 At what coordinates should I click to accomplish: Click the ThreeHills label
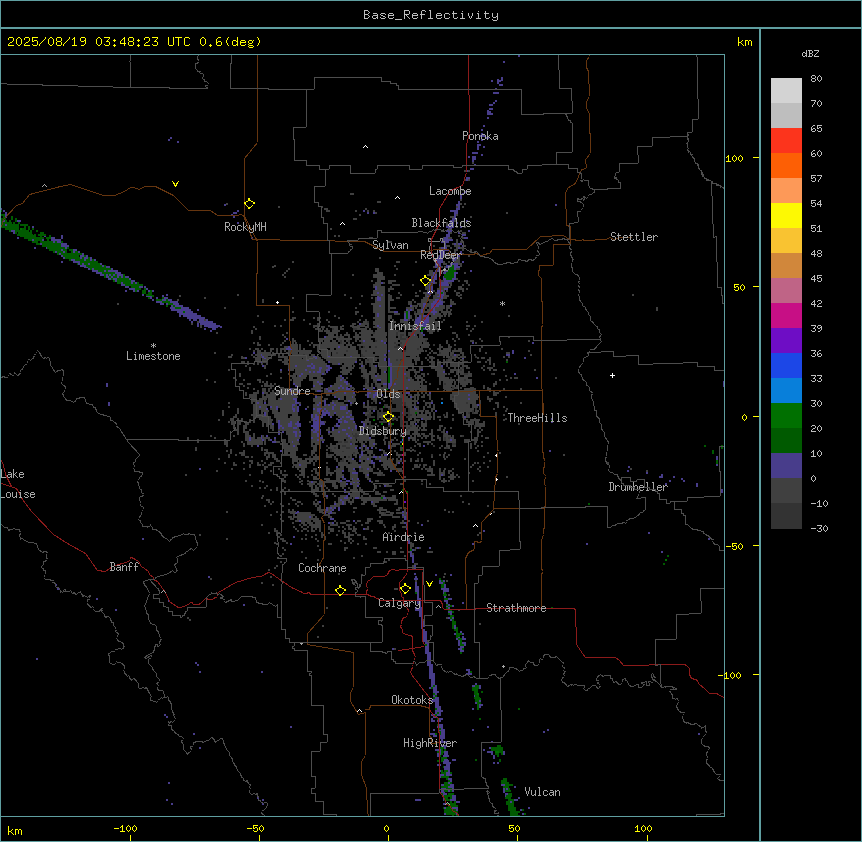537,418
